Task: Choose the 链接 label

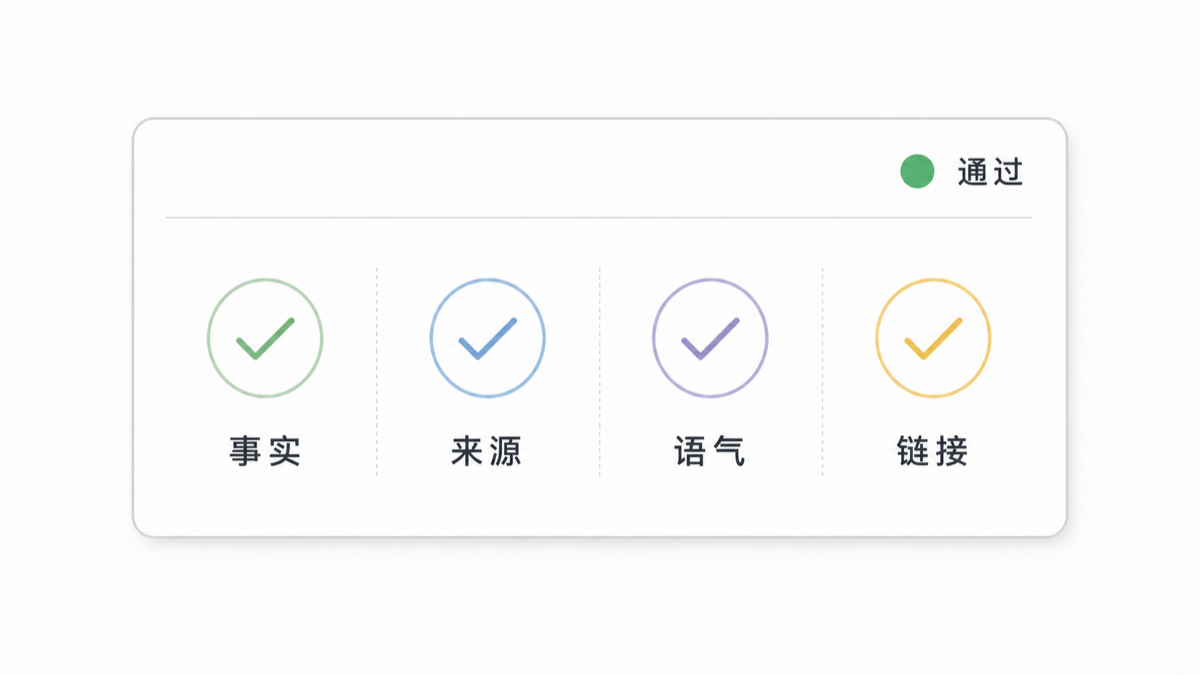Action: point(933,451)
